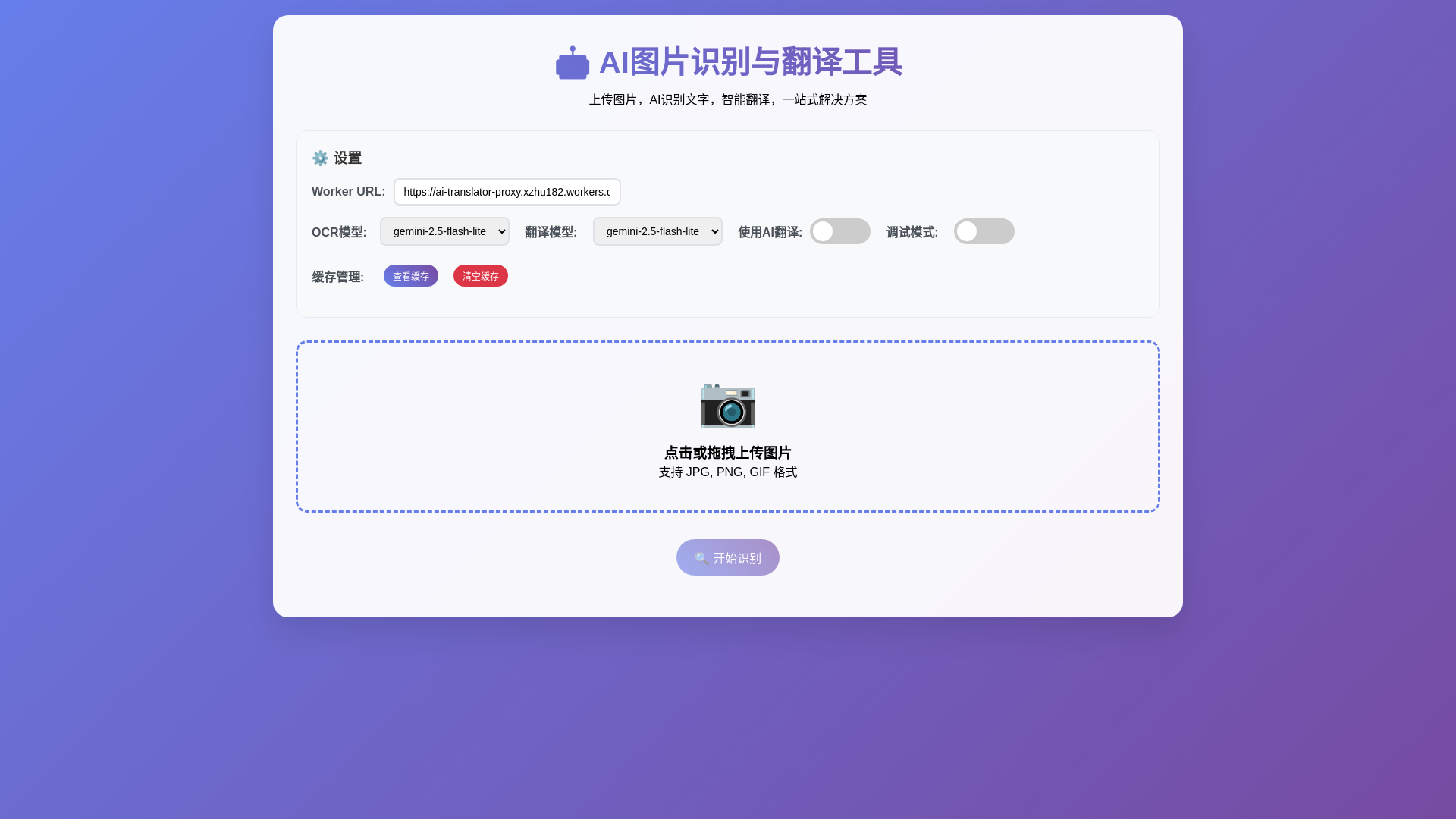Start recognition with 开始识别 button
The image size is (1456, 819).
[728, 557]
